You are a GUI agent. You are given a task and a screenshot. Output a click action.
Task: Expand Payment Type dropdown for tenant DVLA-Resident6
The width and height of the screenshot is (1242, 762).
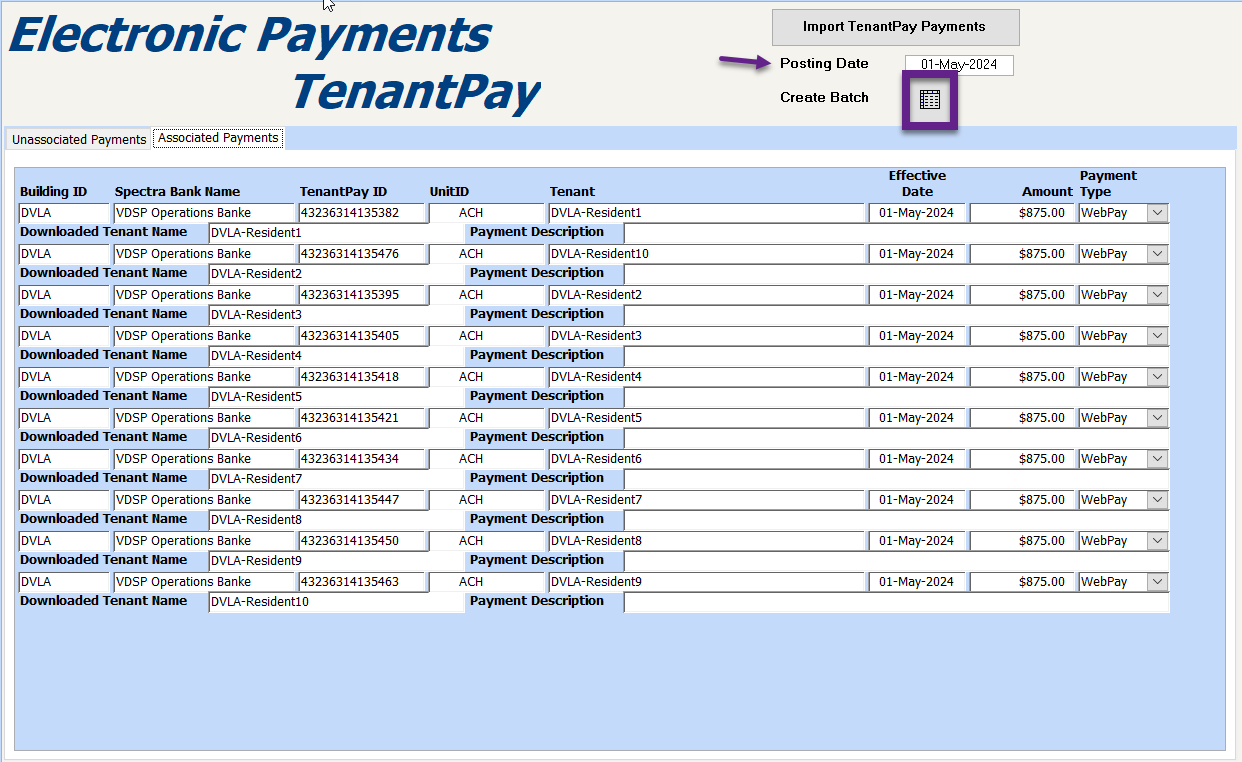coord(1157,459)
